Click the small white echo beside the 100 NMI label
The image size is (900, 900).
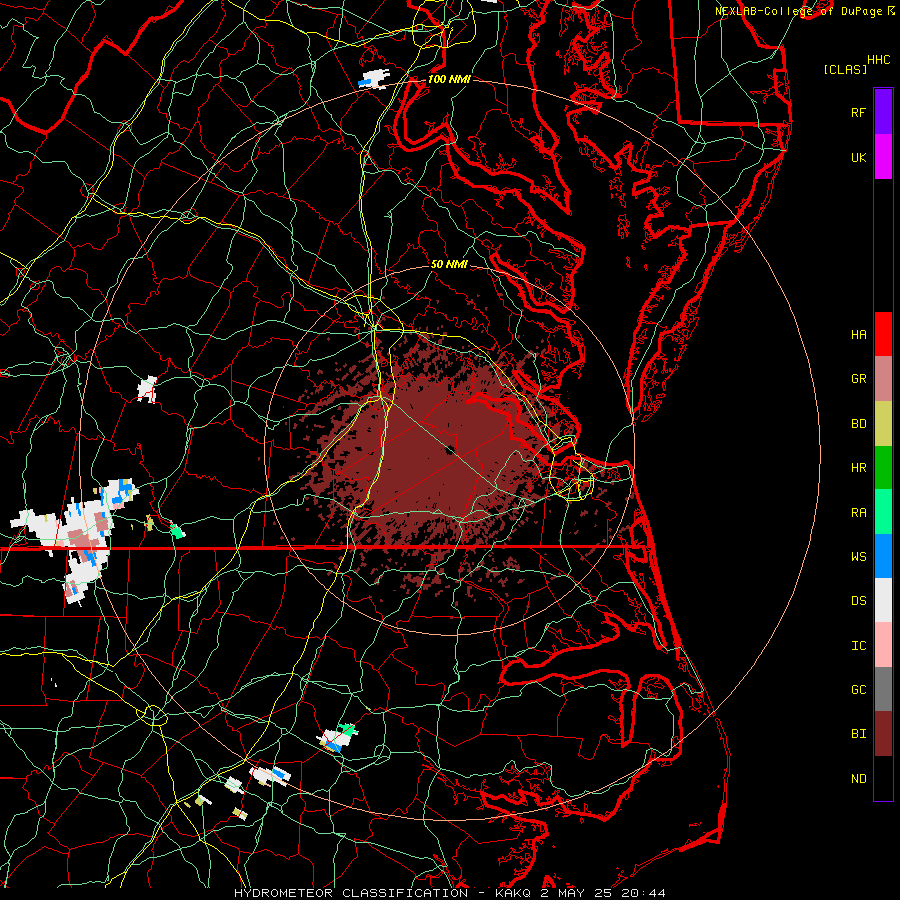[x=374, y=79]
